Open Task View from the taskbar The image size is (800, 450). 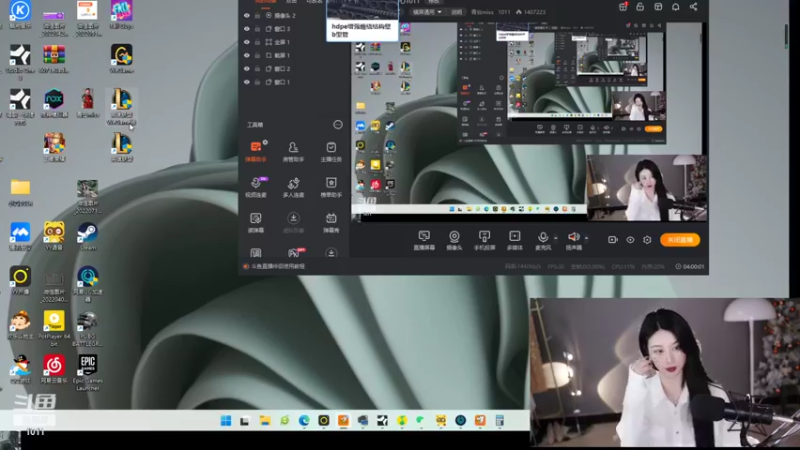pyautogui.click(x=245, y=420)
